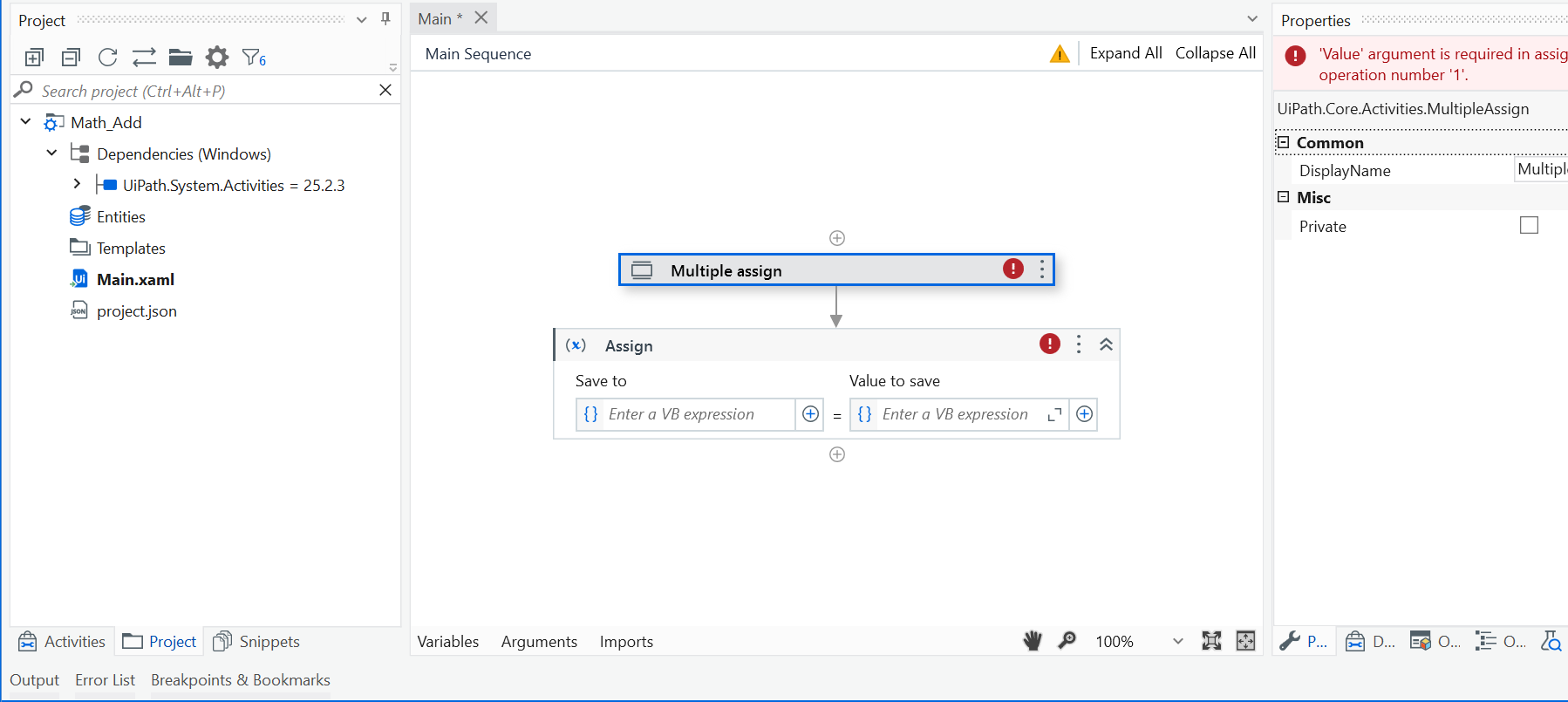The height and width of the screenshot is (702, 1568).
Task: Open the test explorer flask icon tab
Action: pos(1551,641)
